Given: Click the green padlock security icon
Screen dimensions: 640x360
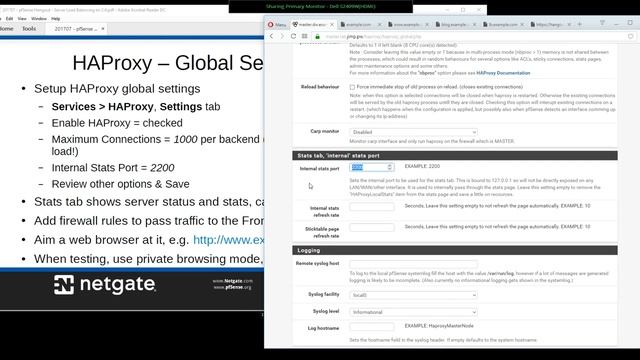Looking at the screenshot, I should 318,37.
